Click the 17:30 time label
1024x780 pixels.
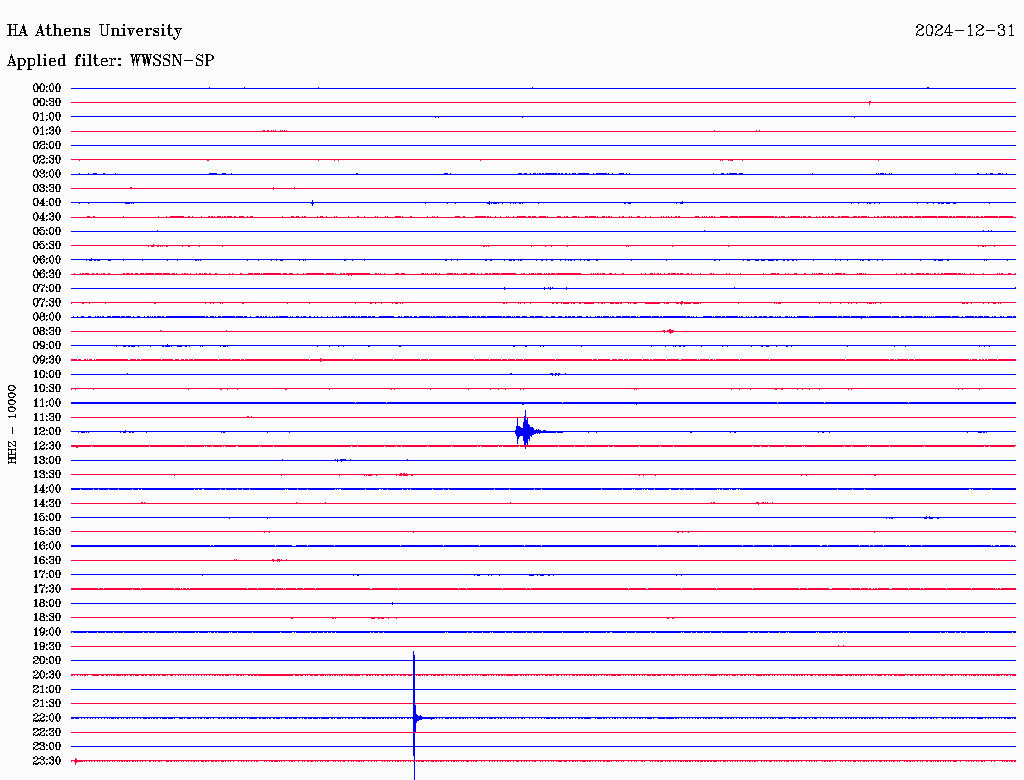pyautogui.click(x=47, y=589)
